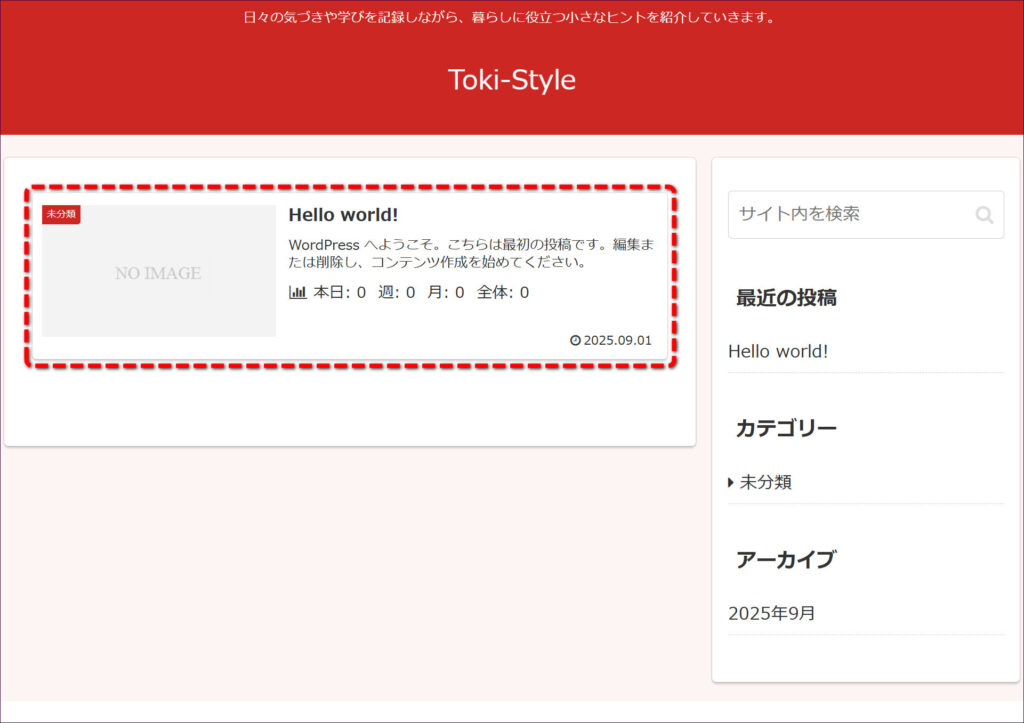Select Hello world! under 最近の投稿

pos(778,351)
